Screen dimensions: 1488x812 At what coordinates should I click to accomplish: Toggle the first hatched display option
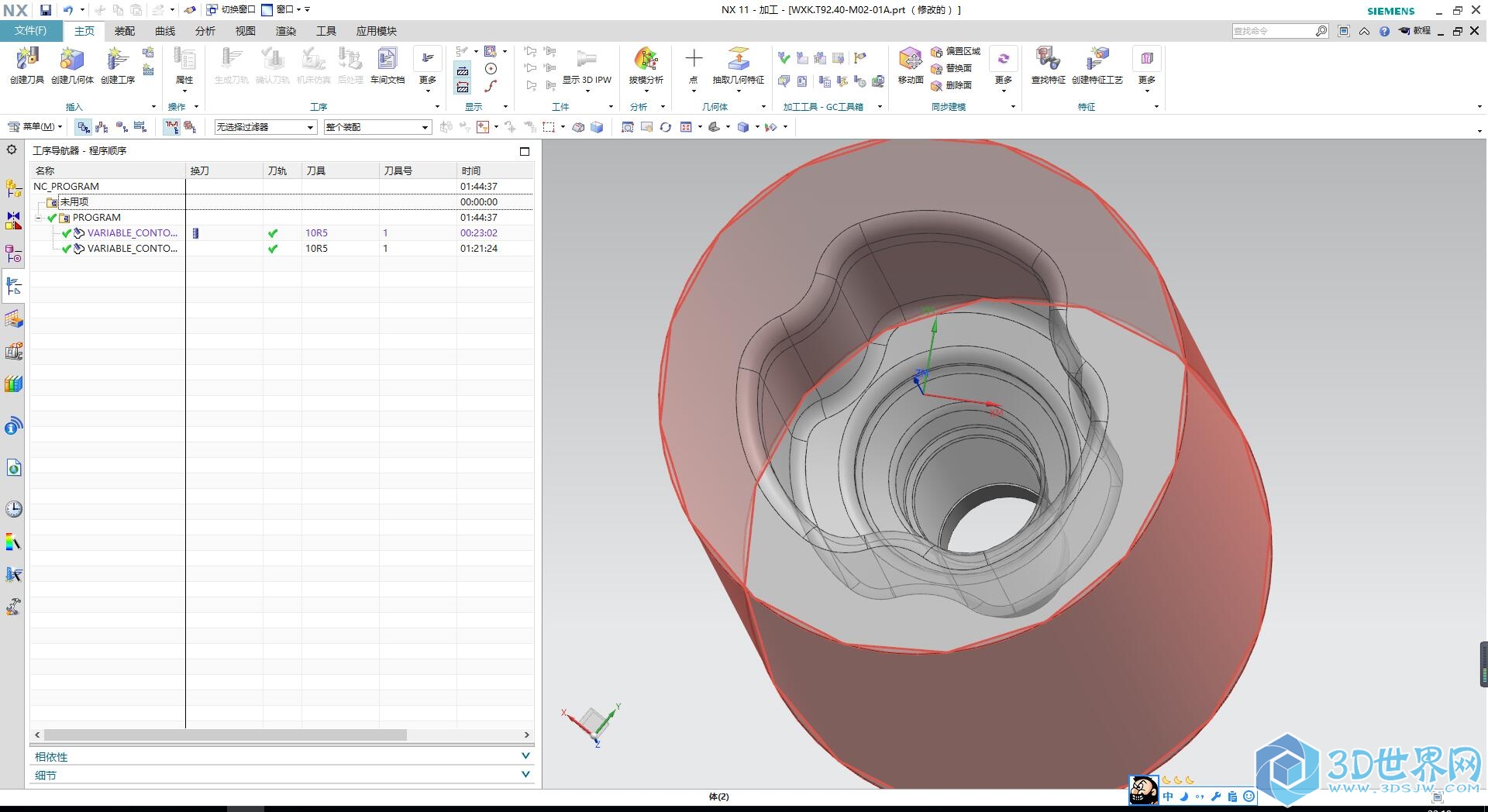[462, 71]
